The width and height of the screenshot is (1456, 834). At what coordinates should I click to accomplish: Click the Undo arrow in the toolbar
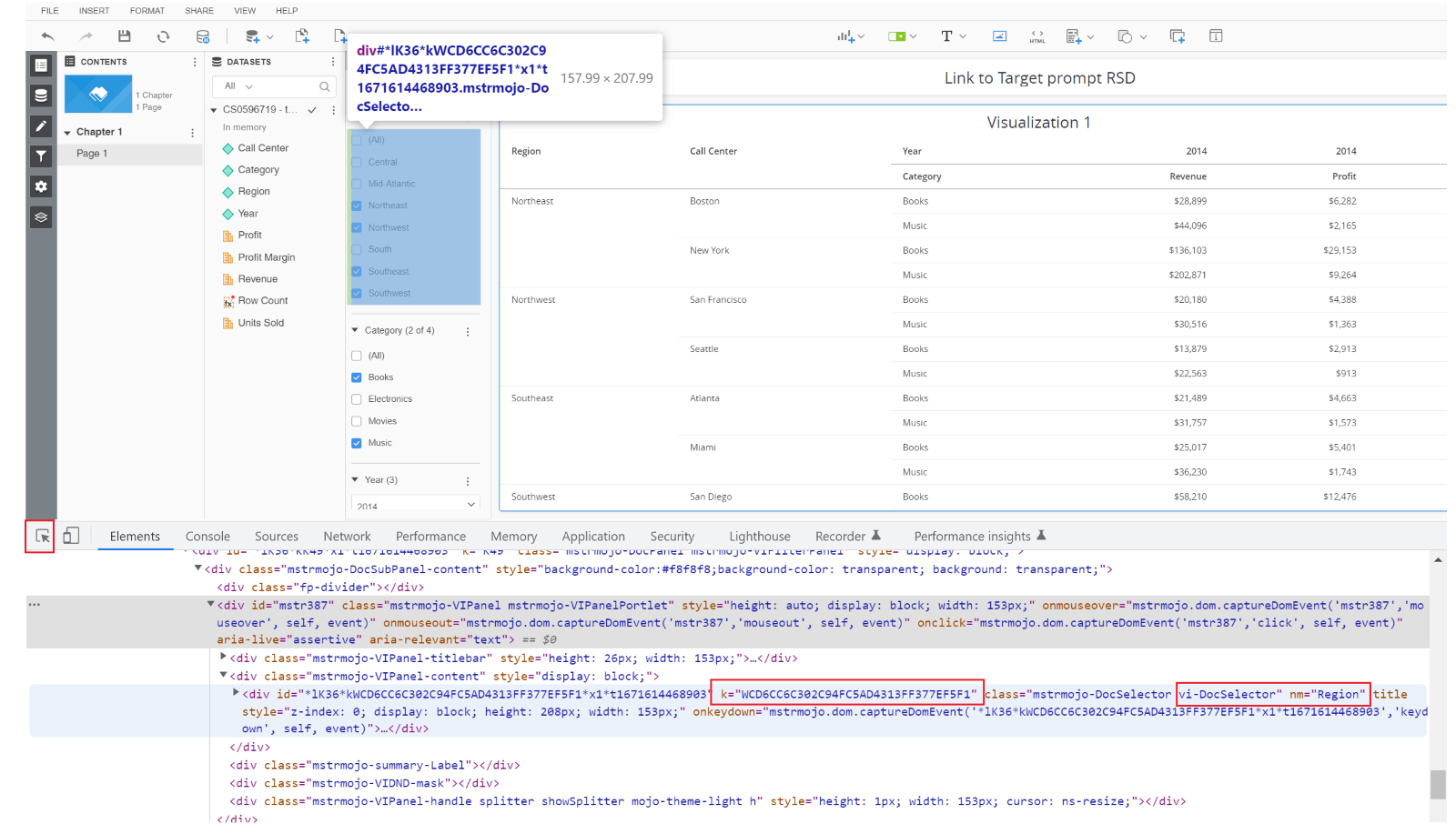(47, 36)
